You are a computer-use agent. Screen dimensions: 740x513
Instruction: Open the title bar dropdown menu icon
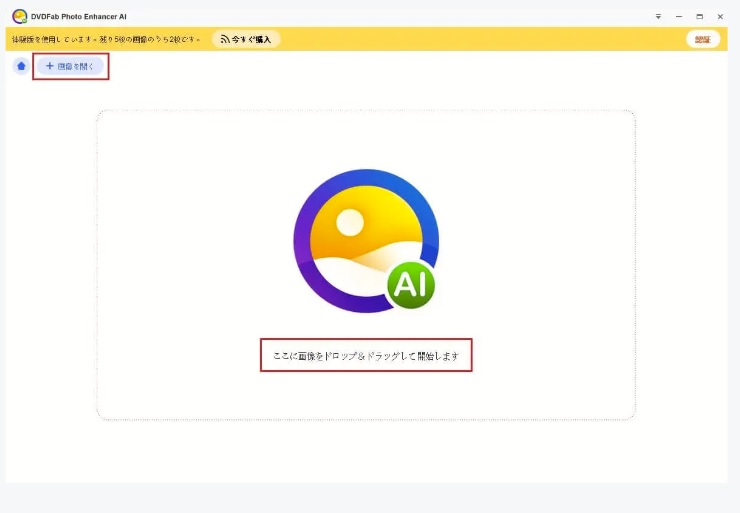[658, 17]
